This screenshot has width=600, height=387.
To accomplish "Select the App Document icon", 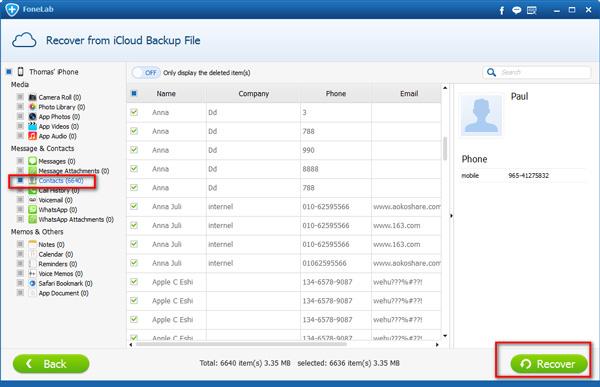I will (33, 293).
